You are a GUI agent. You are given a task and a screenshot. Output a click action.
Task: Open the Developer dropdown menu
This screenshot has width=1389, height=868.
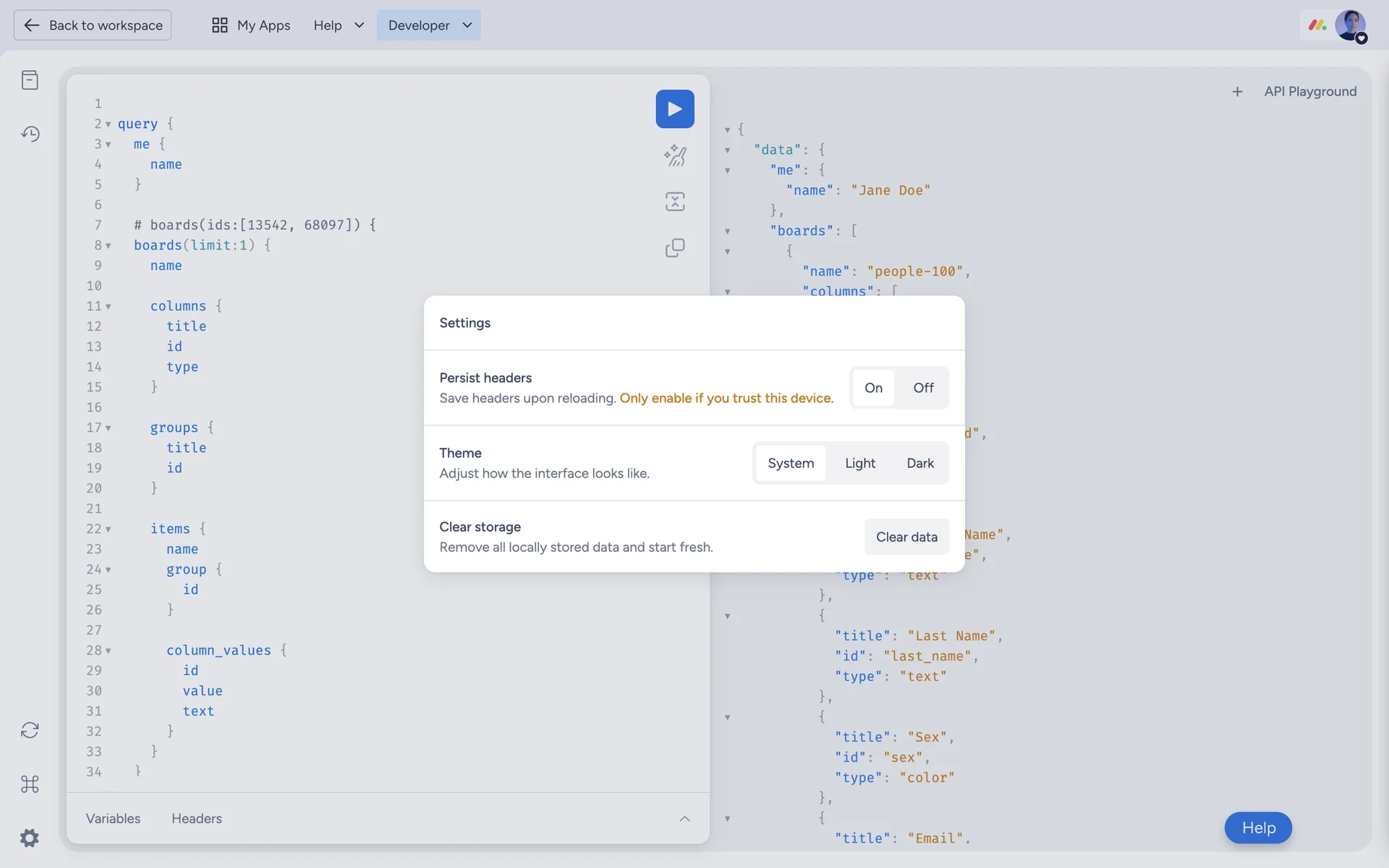coord(429,25)
